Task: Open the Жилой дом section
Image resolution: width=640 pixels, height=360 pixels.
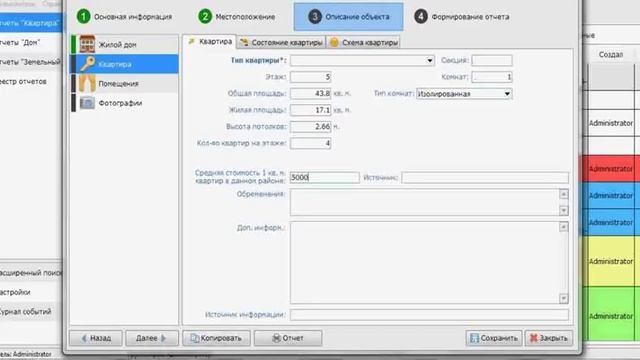Action: (x=125, y=44)
